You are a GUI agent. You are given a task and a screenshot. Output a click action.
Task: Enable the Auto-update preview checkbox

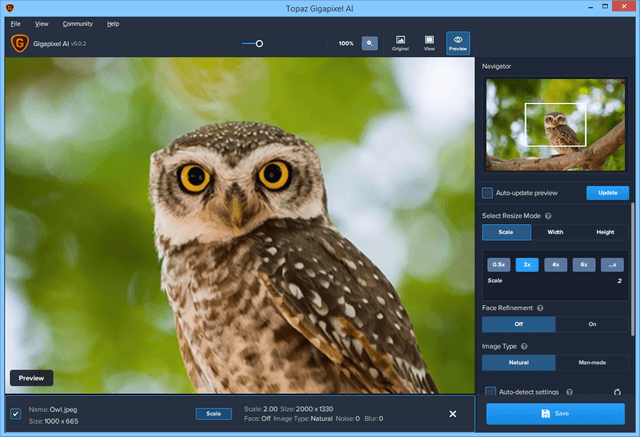click(x=488, y=193)
